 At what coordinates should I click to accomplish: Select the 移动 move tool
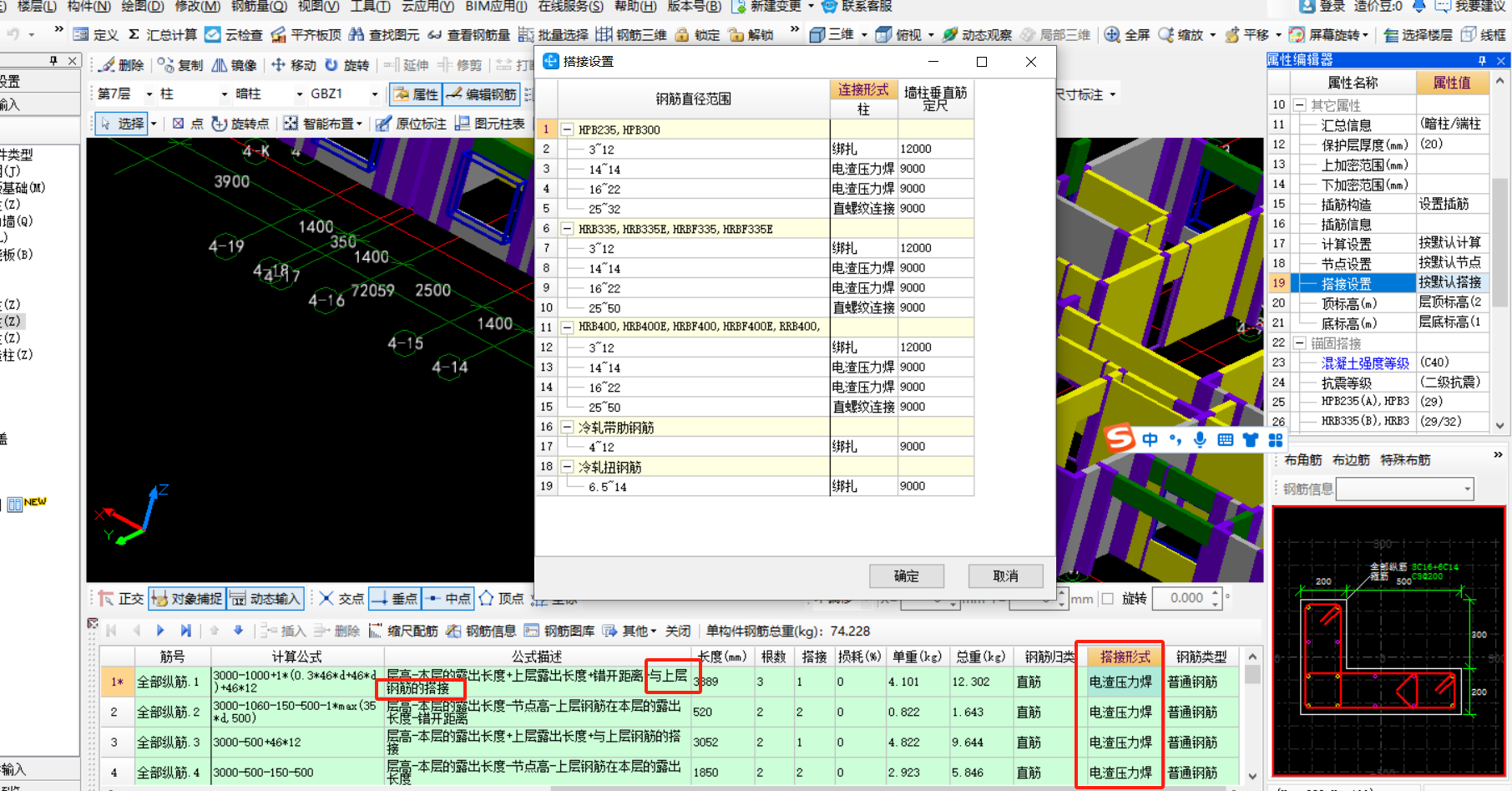pyautogui.click(x=293, y=64)
